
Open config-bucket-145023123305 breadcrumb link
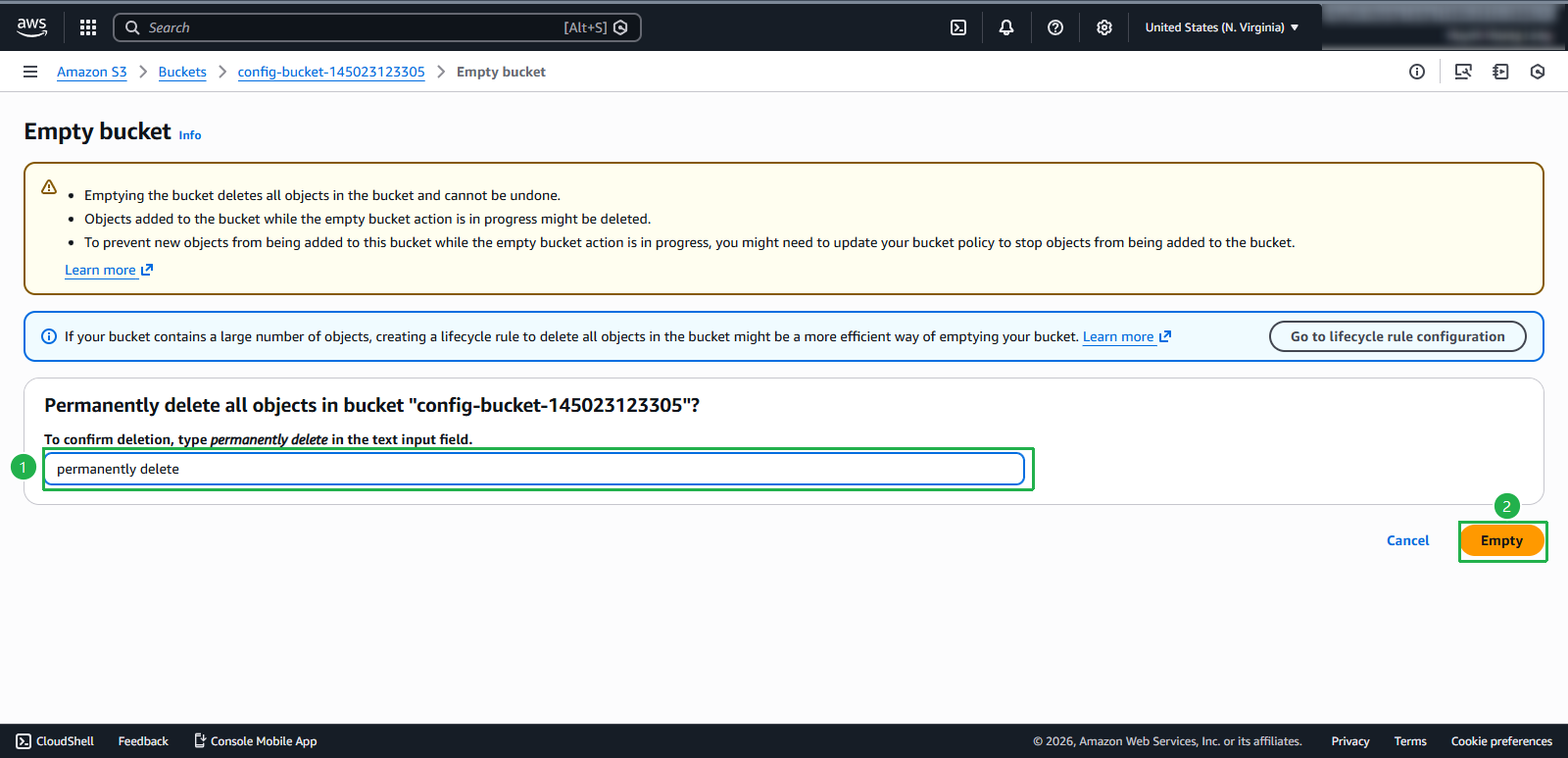pos(331,72)
